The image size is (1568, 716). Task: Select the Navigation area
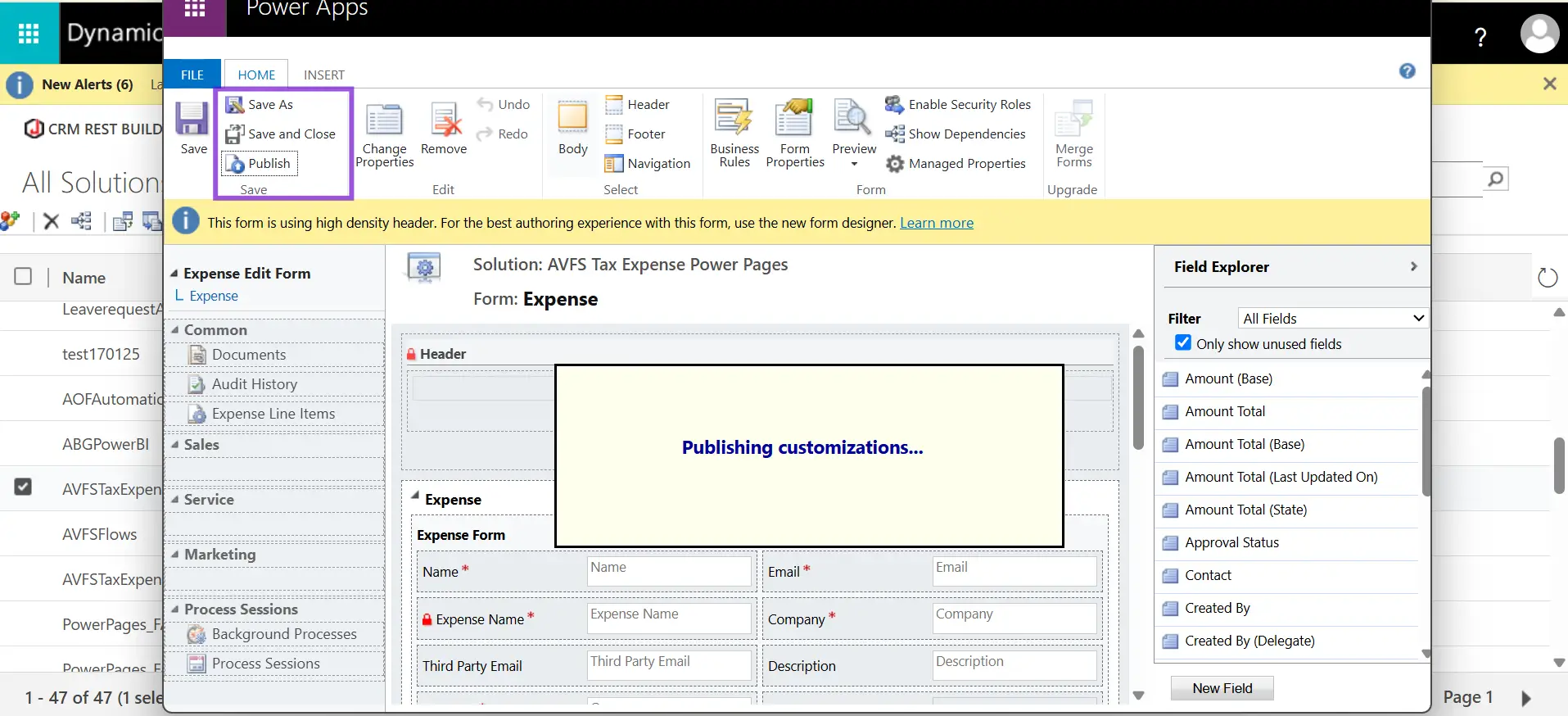tap(648, 164)
